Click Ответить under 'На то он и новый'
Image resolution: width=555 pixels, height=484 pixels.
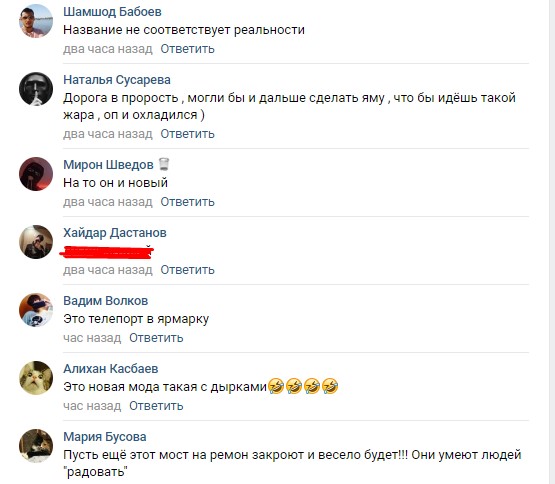pos(188,202)
